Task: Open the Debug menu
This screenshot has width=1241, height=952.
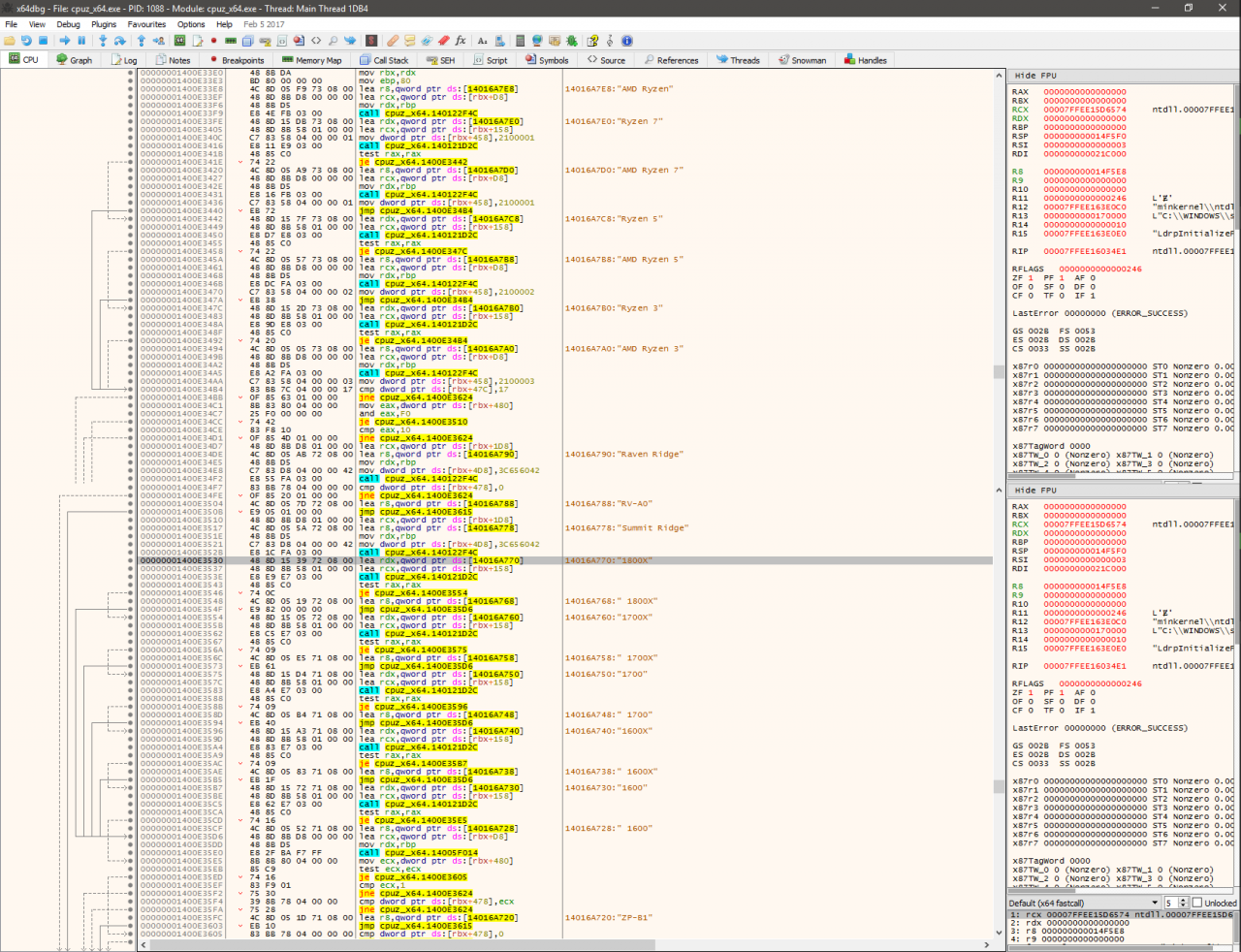Action: click(x=68, y=24)
